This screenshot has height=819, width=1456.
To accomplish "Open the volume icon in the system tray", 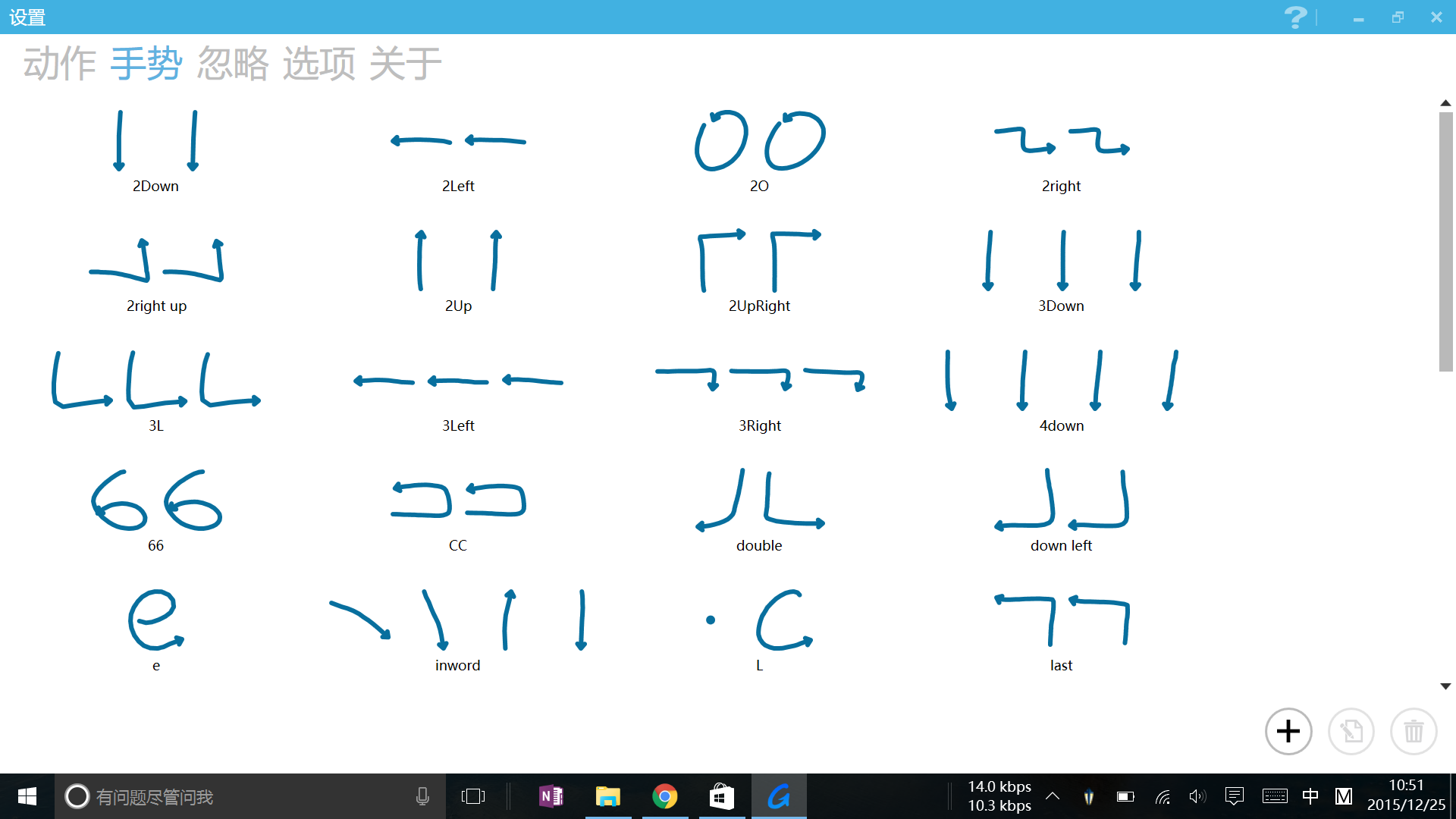I will click(1197, 796).
